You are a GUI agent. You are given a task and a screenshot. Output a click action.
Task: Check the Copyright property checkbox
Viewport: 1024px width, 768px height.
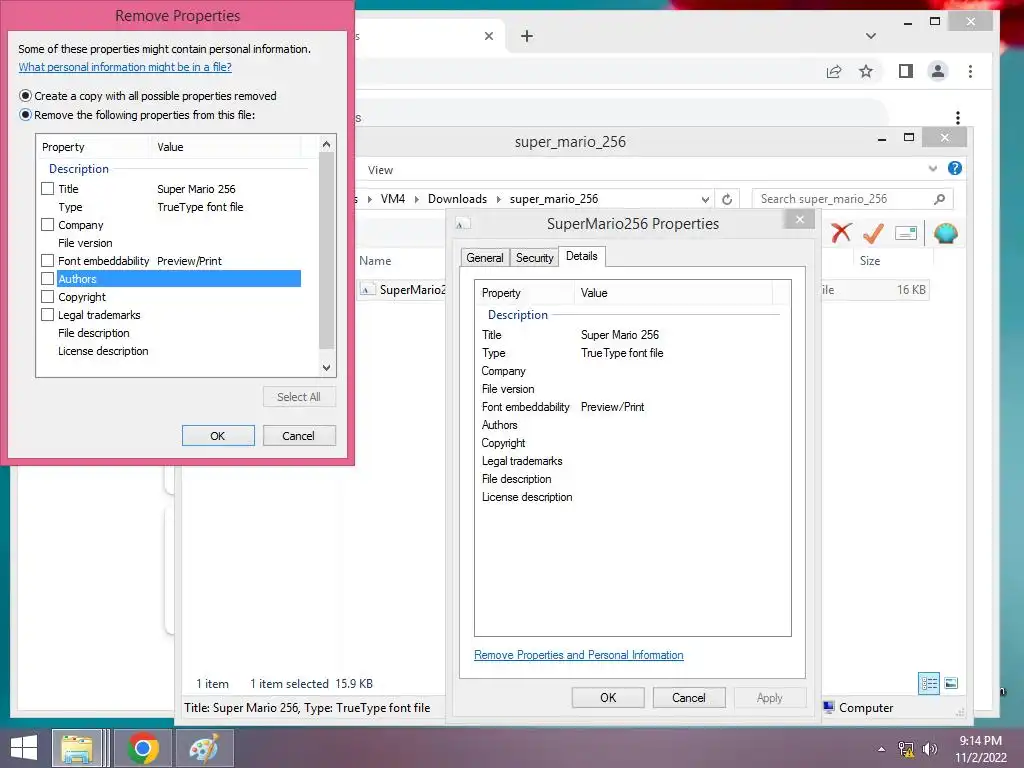coord(48,296)
